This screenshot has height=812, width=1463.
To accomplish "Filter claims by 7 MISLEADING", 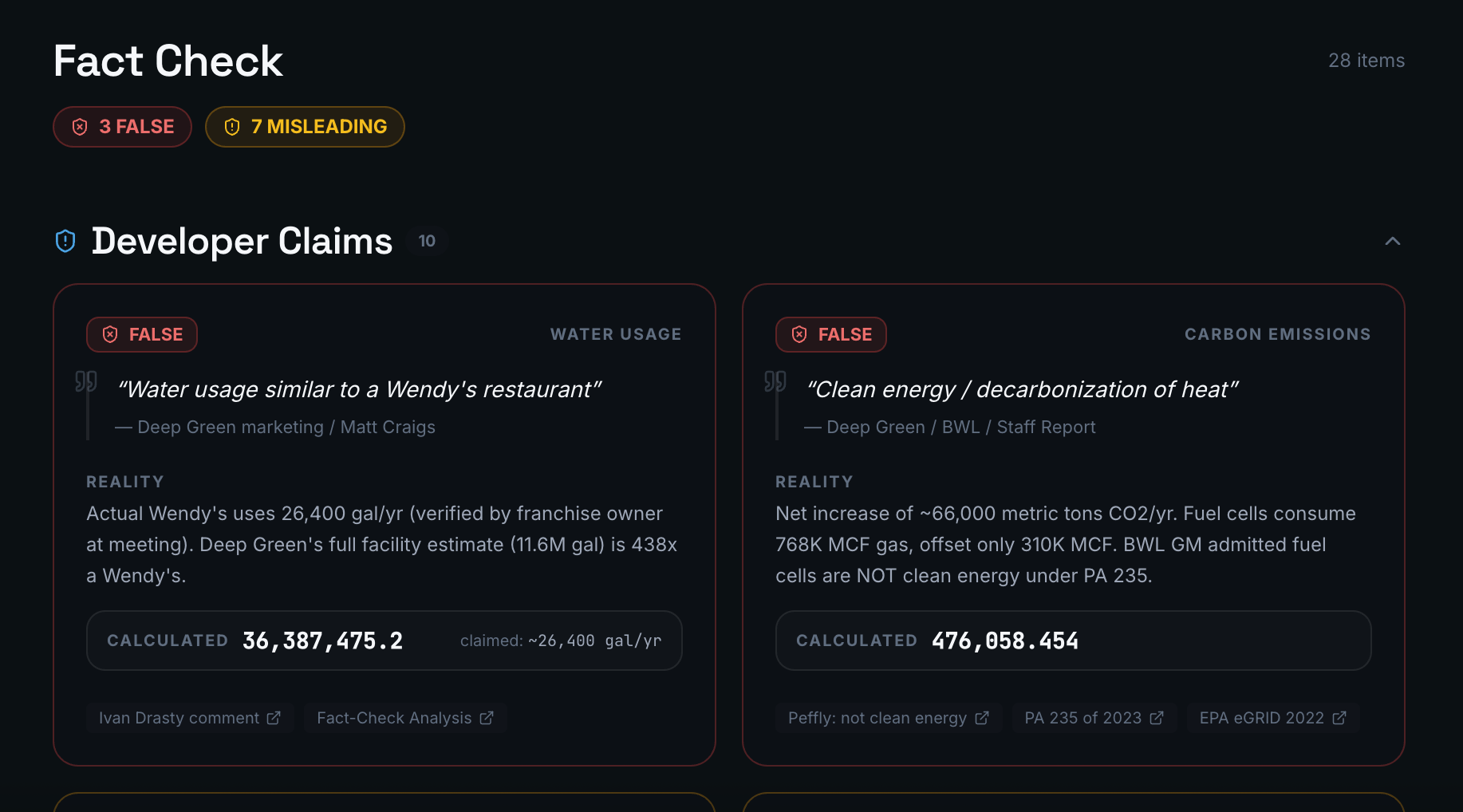I will (305, 126).
